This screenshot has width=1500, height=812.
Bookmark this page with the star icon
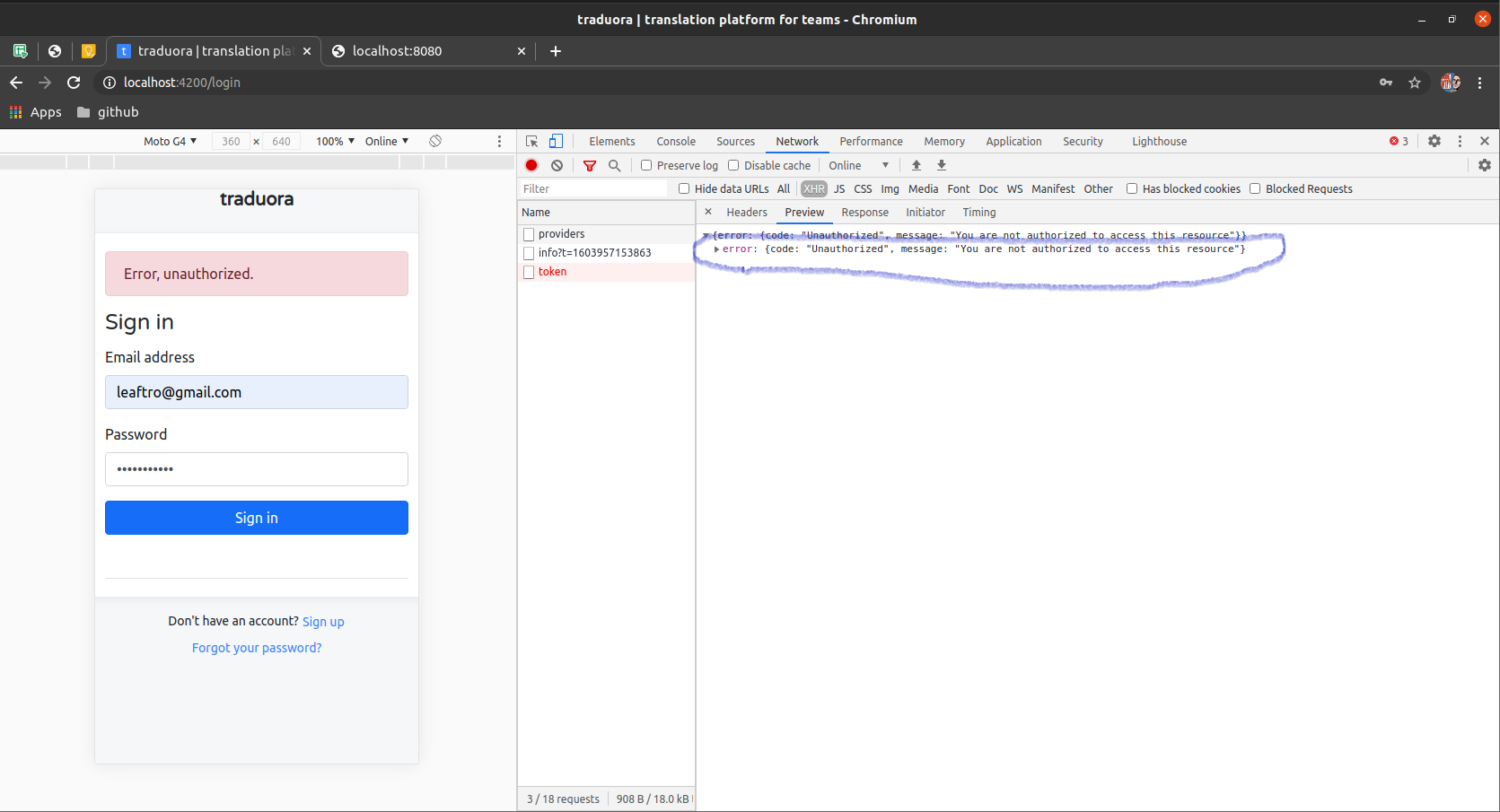(1415, 83)
